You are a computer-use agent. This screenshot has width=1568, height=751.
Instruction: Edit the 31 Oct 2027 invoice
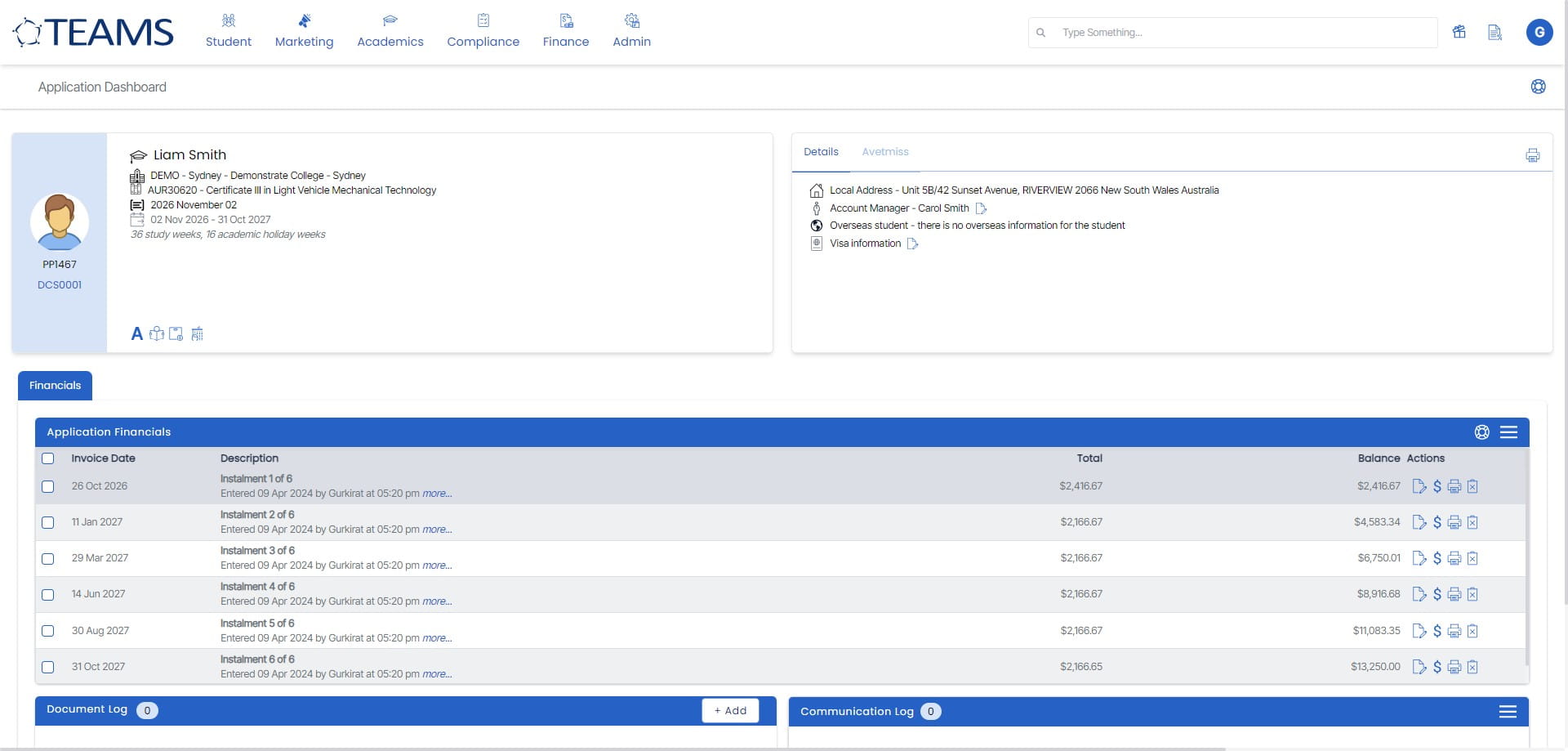click(1419, 667)
